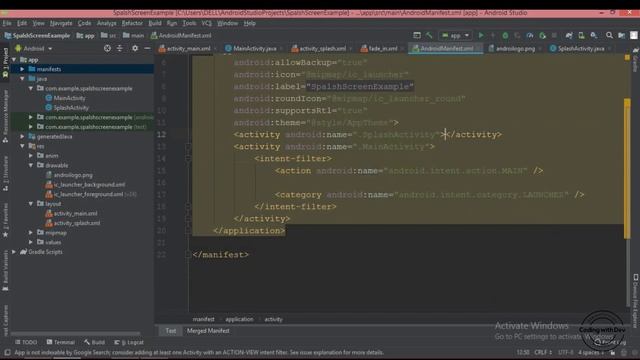This screenshot has height=360, width=640.
Task: Open the Search Everywhere magnifier icon
Action: coord(609,36)
